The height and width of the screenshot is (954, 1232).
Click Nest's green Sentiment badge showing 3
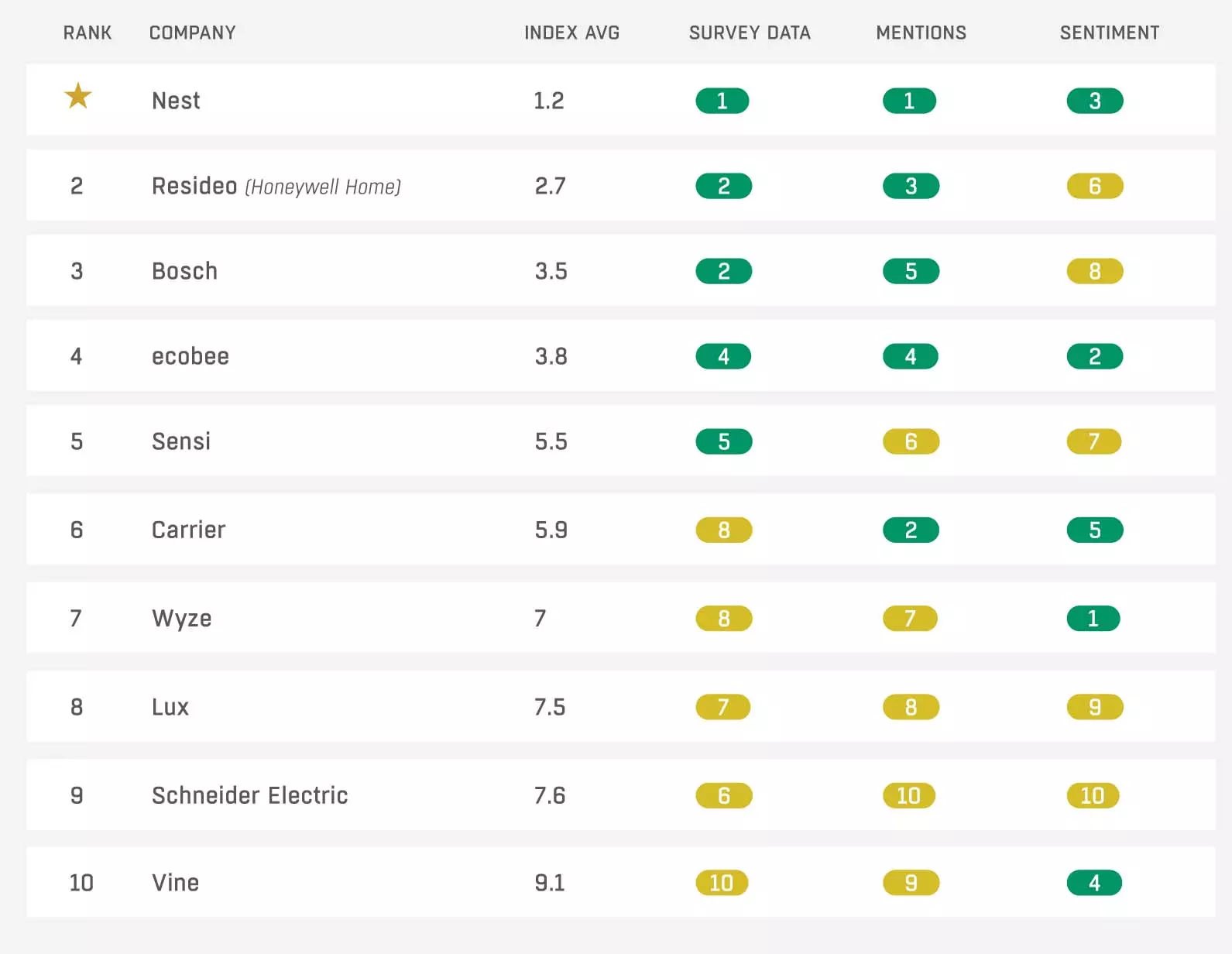point(1094,101)
